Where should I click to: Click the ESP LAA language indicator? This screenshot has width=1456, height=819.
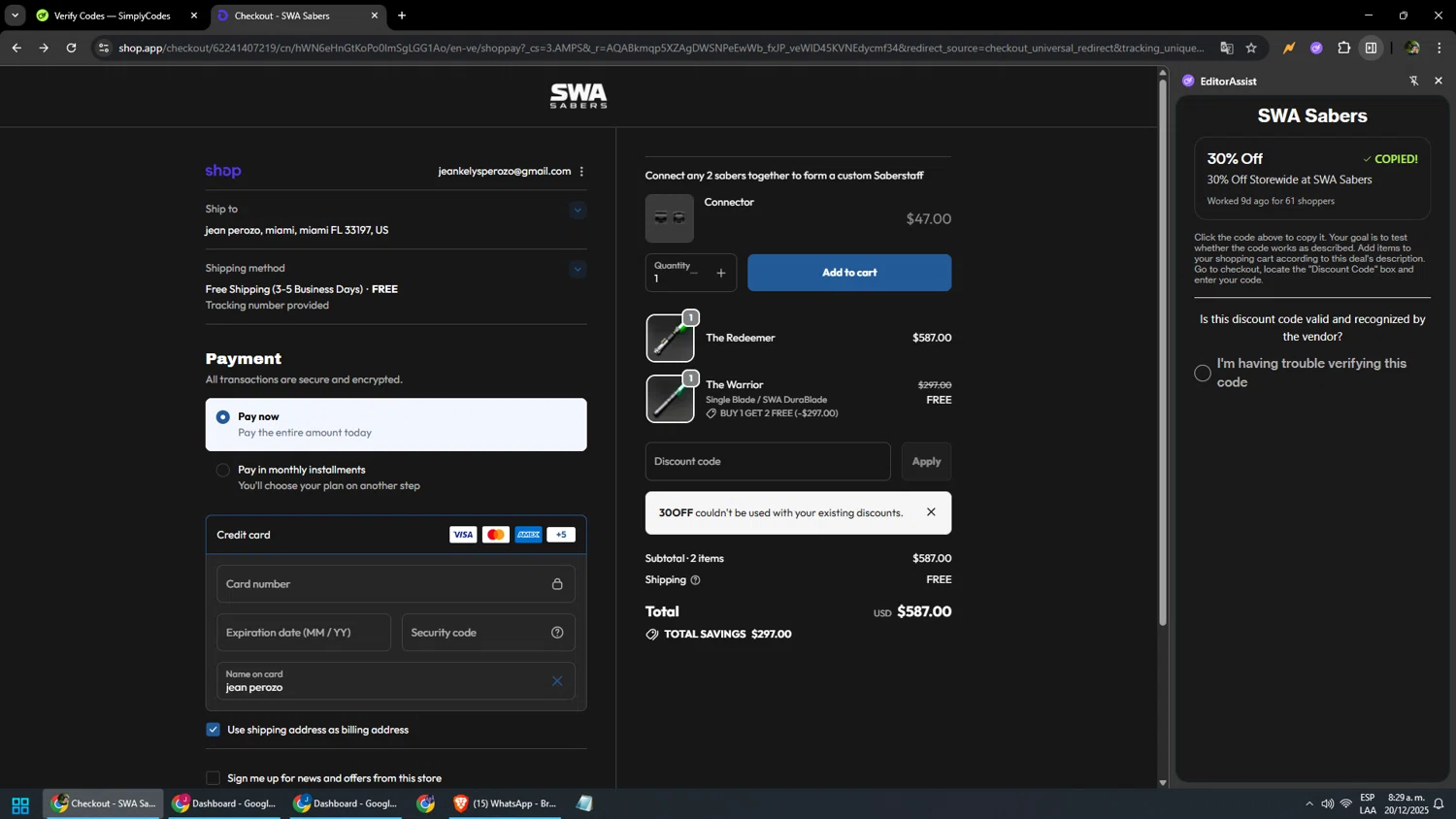pos(1368,803)
